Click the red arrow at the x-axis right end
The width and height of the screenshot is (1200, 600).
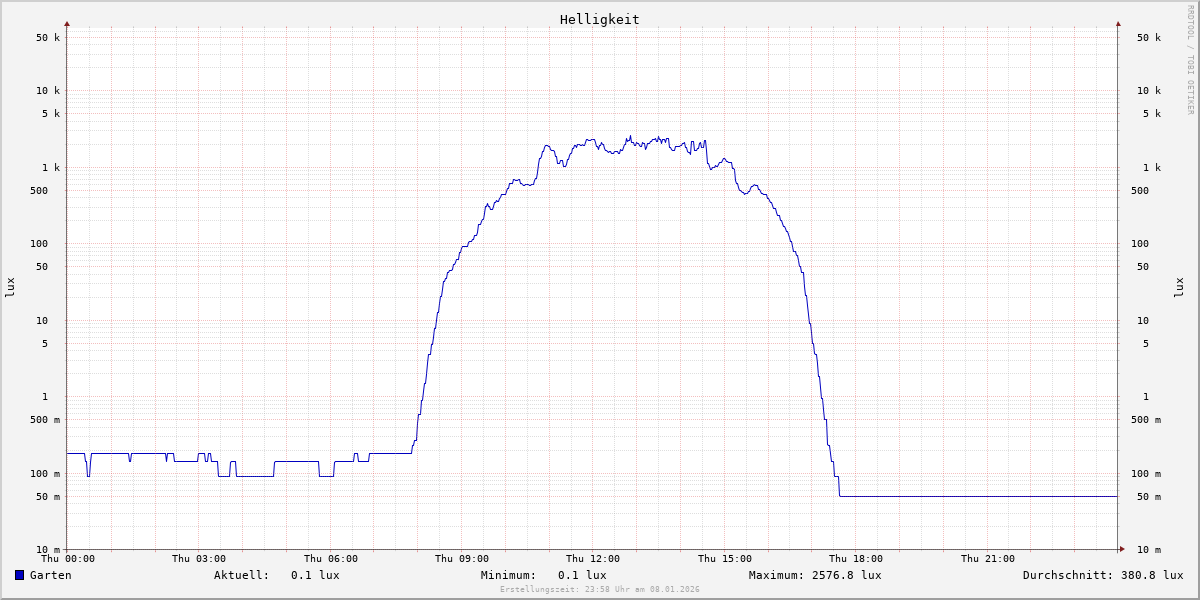click(1122, 549)
